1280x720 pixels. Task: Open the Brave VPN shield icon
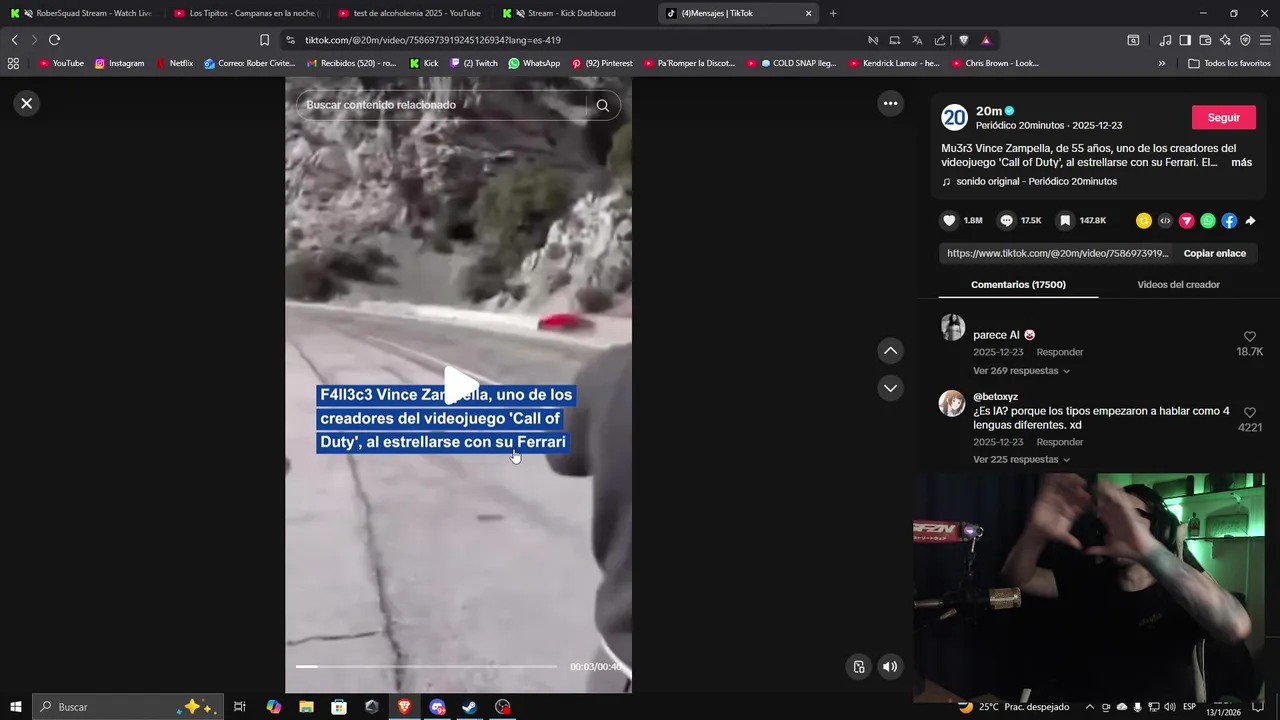pyautogui.click(x=1245, y=40)
